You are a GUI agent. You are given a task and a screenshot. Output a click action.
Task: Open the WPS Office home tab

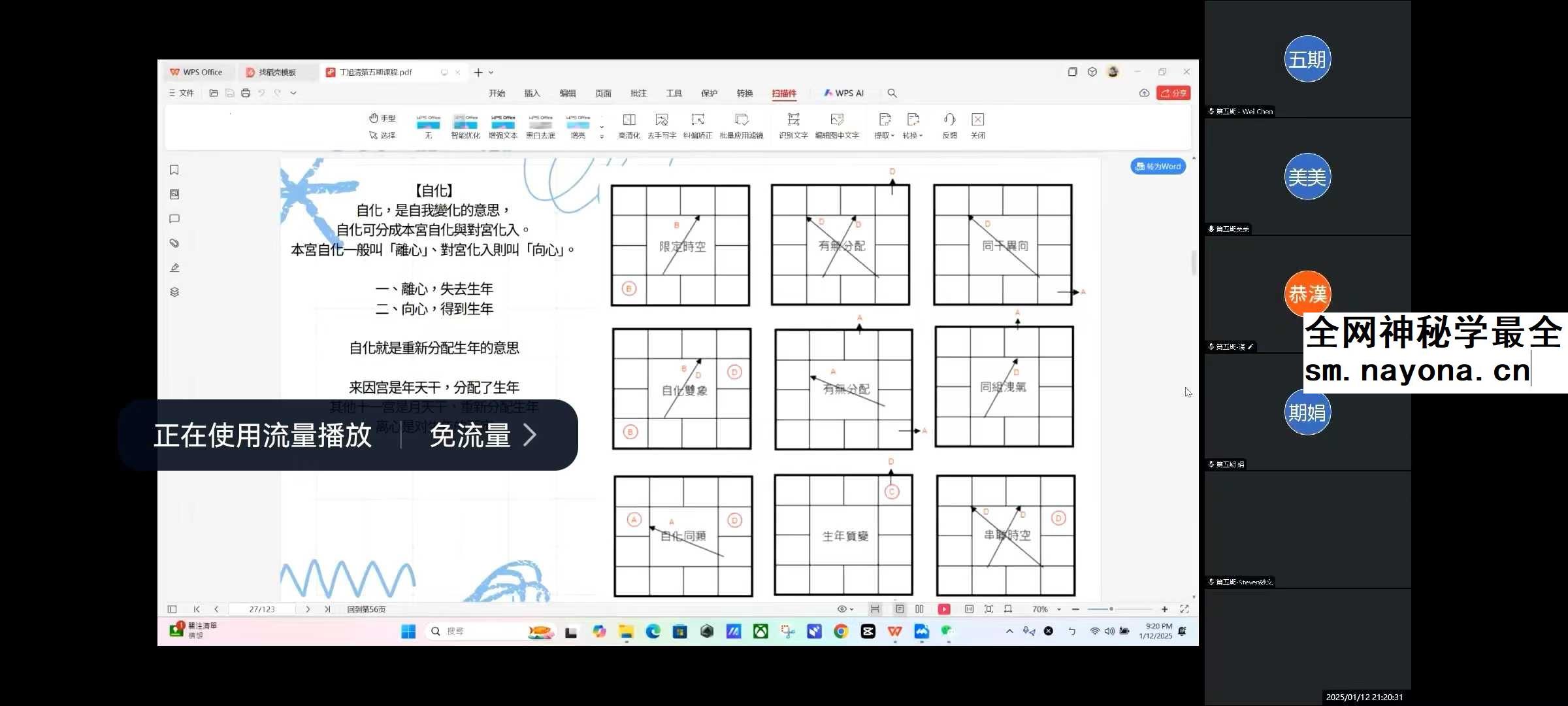click(196, 73)
